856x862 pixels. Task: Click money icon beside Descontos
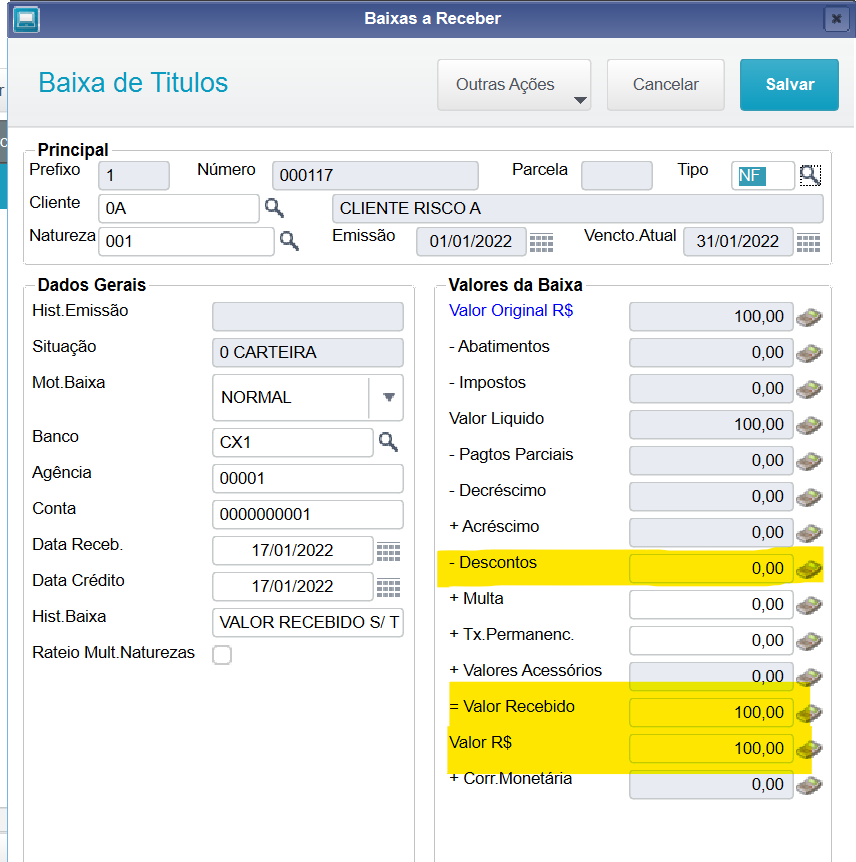[809, 569]
